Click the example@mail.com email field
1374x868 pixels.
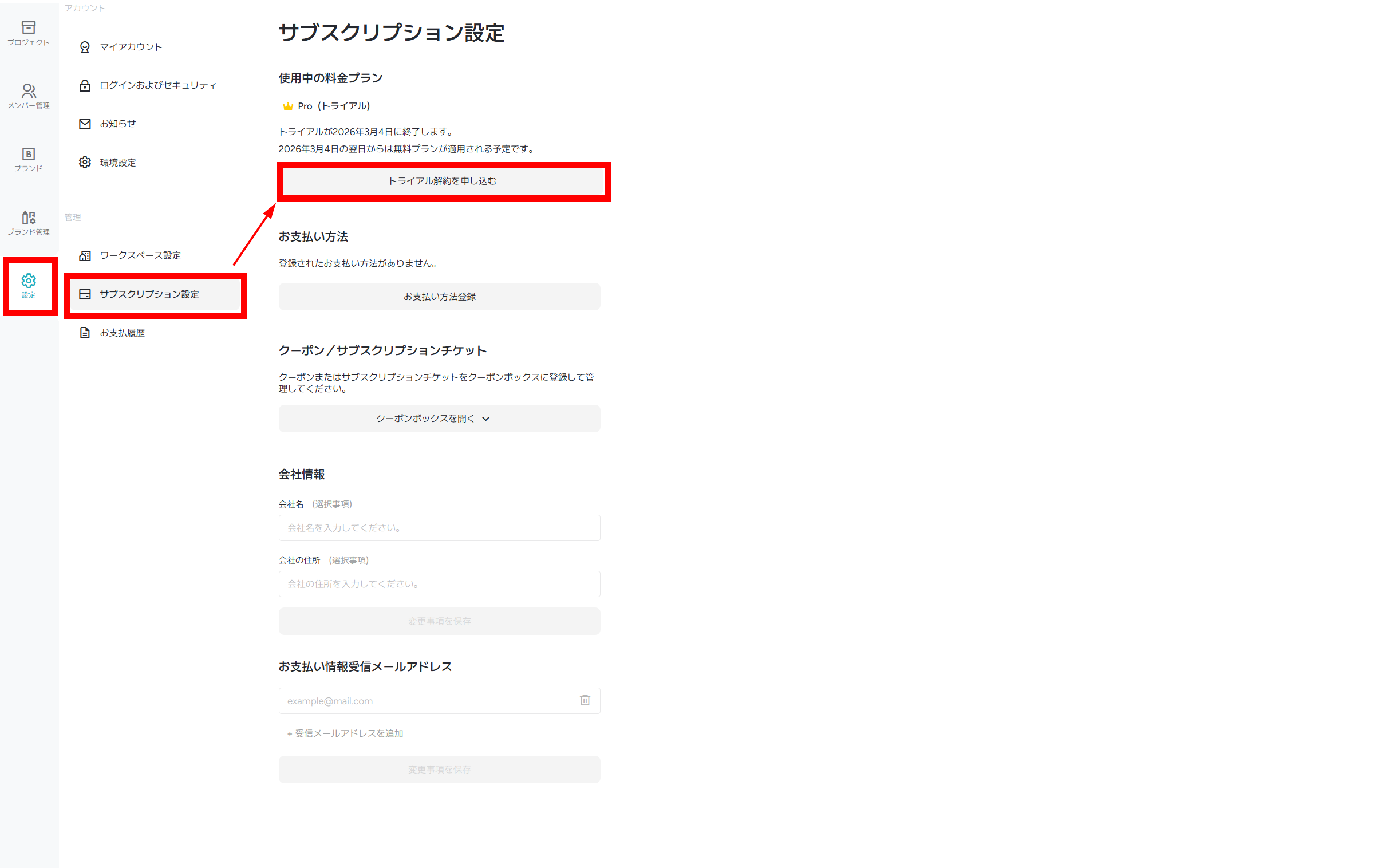(424, 700)
